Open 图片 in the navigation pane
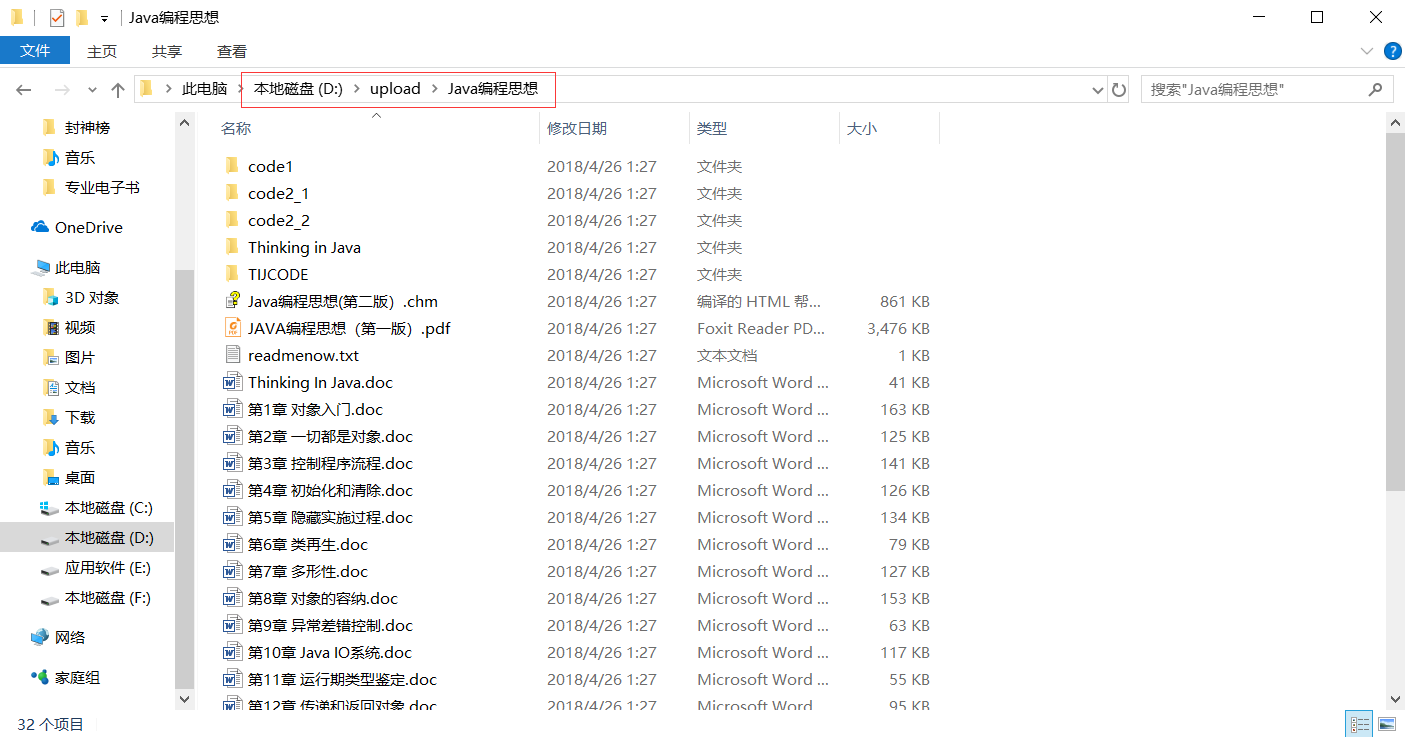The height and width of the screenshot is (737, 1405). (x=80, y=357)
